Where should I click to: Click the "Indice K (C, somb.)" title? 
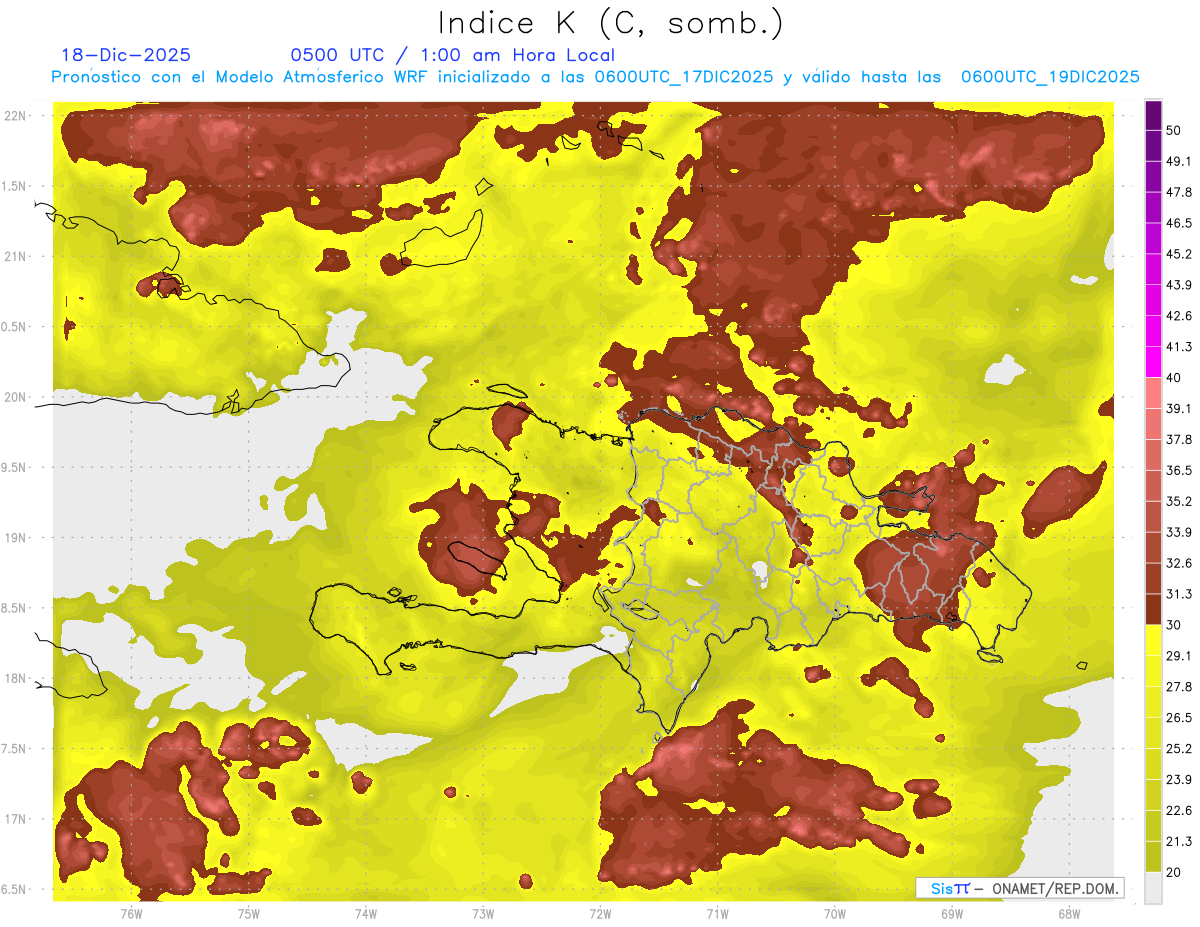tap(610, 22)
